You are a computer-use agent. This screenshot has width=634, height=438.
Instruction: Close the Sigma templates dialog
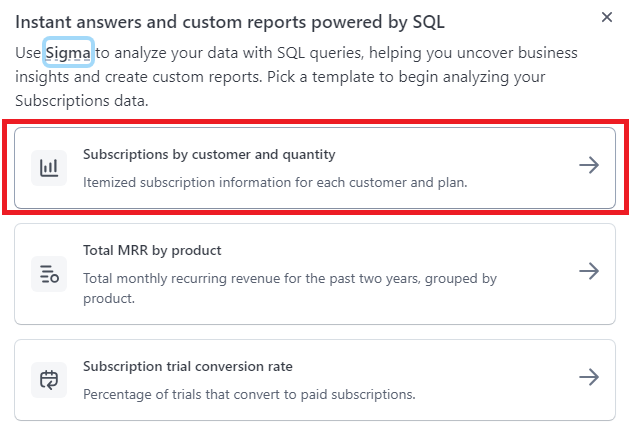(607, 18)
